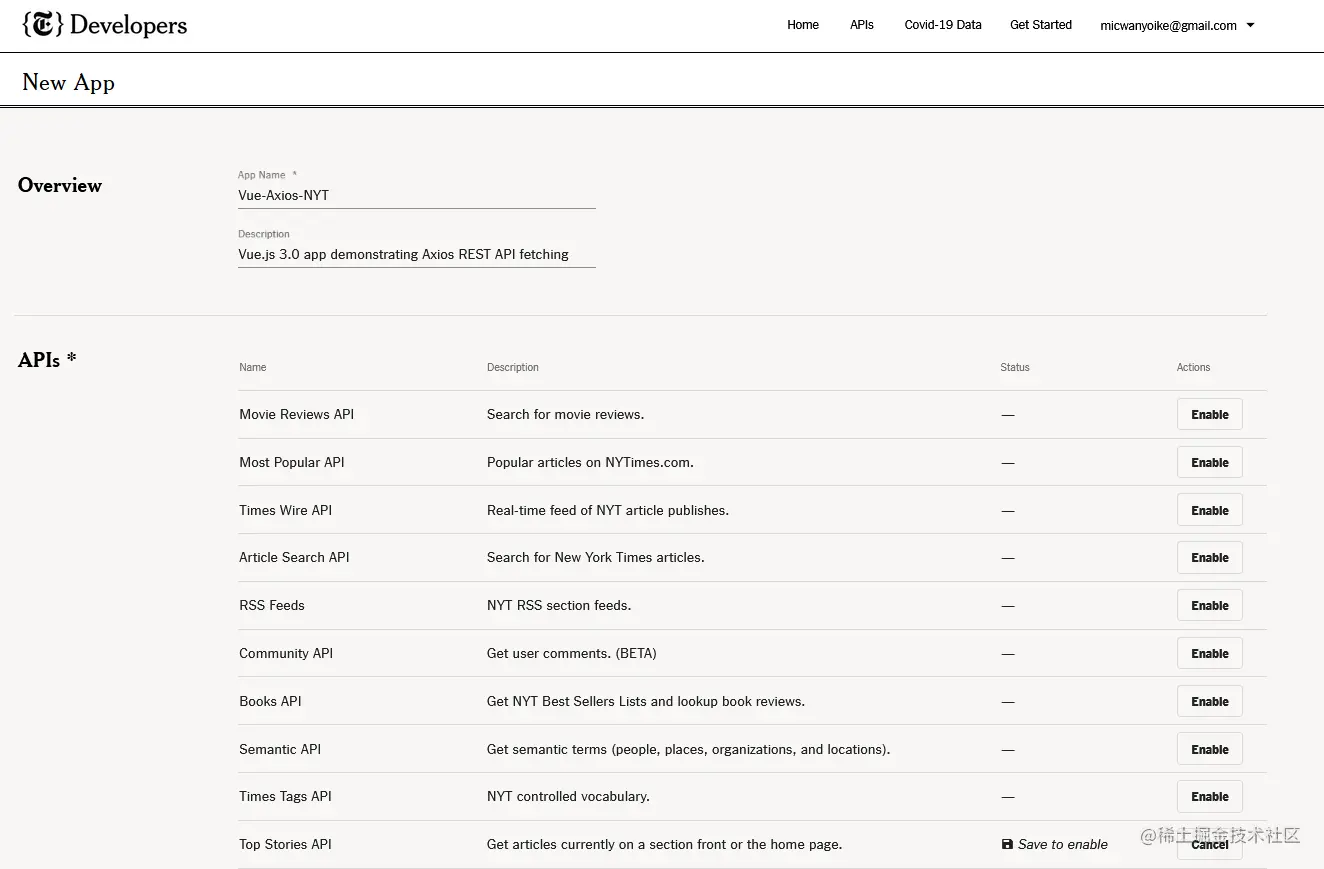Enable the Community API
The width and height of the screenshot is (1324, 869).
point(1209,653)
